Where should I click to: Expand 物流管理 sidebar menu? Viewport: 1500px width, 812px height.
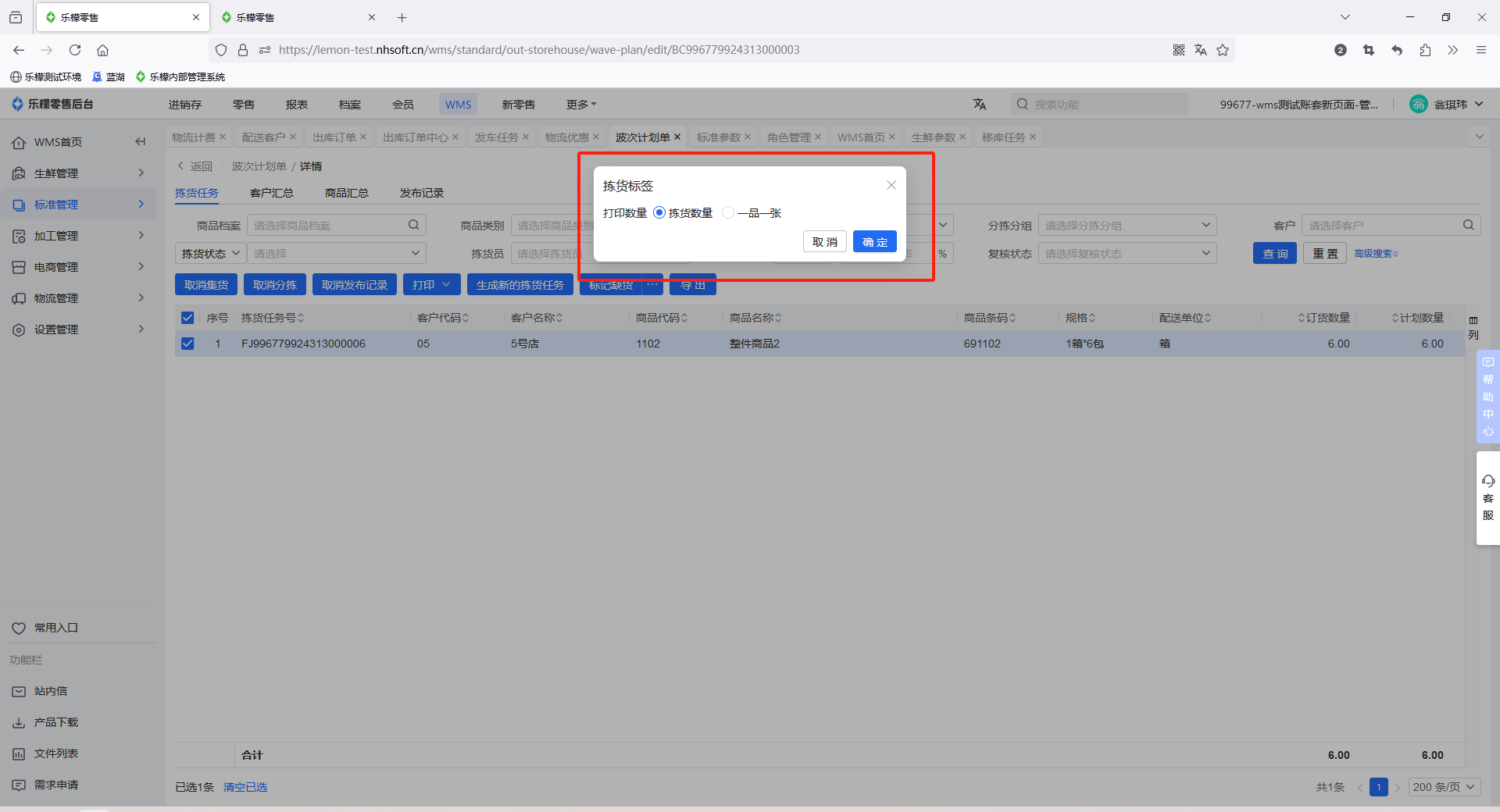click(x=78, y=298)
